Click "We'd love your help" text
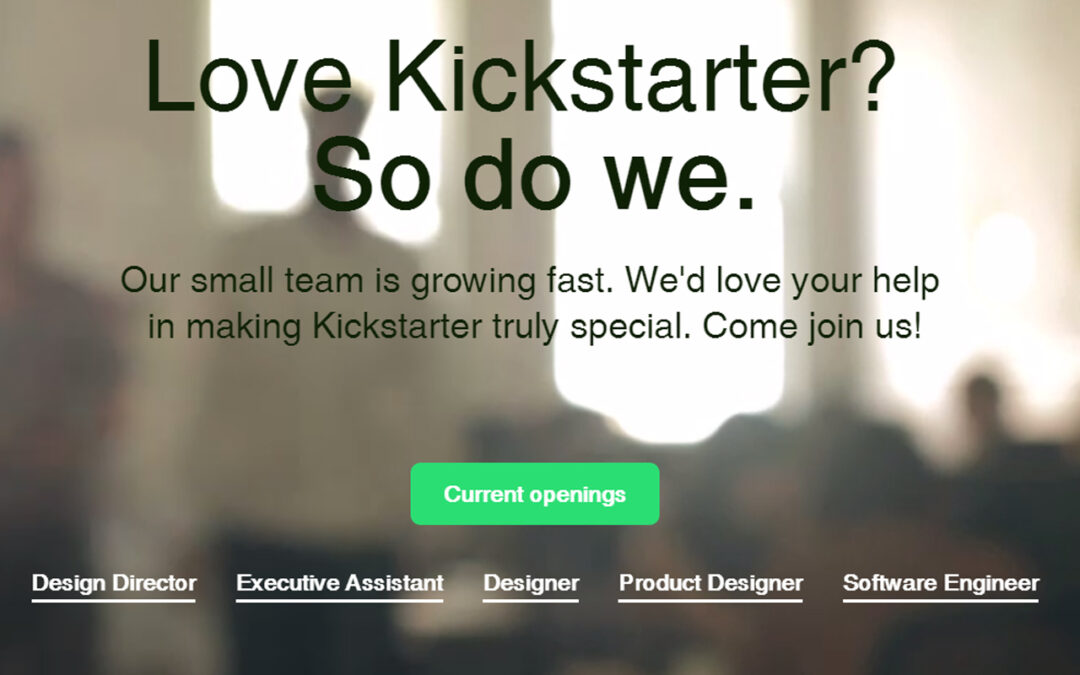The height and width of the screenshot is (675, 1080). [782, 281]
